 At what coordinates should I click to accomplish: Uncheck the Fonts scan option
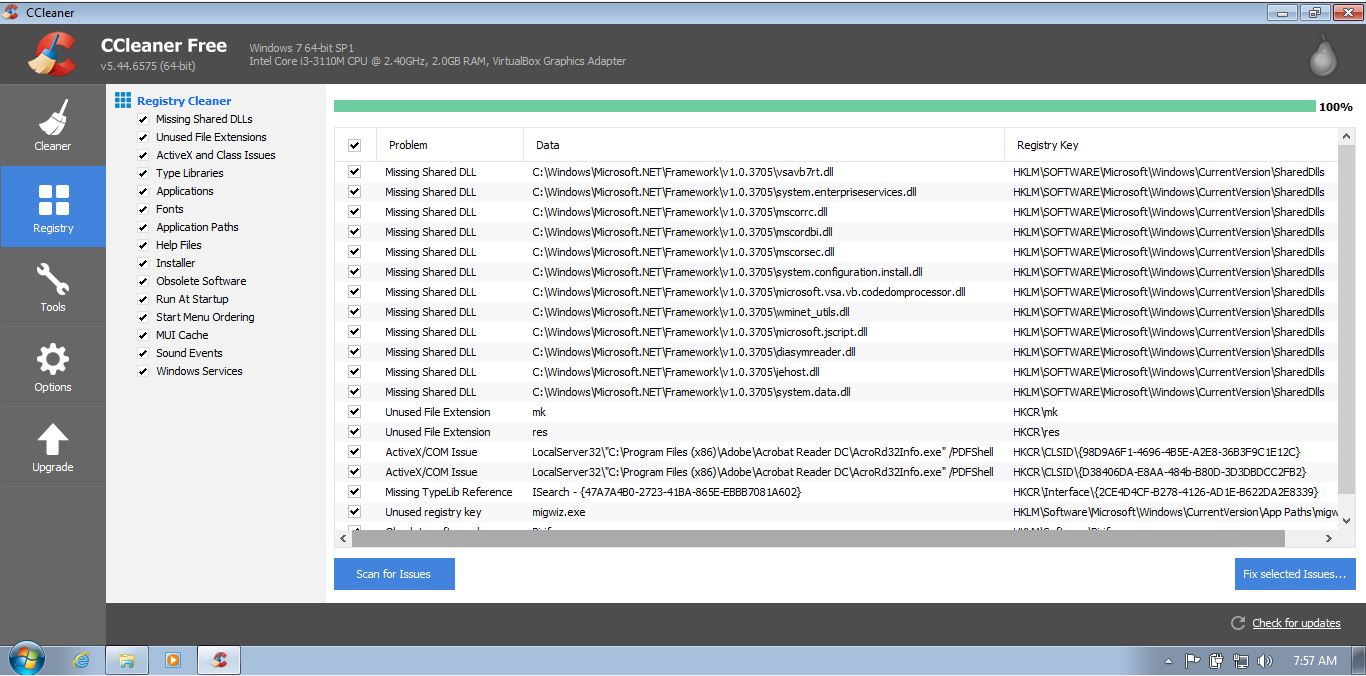click(x=144, y=209)
